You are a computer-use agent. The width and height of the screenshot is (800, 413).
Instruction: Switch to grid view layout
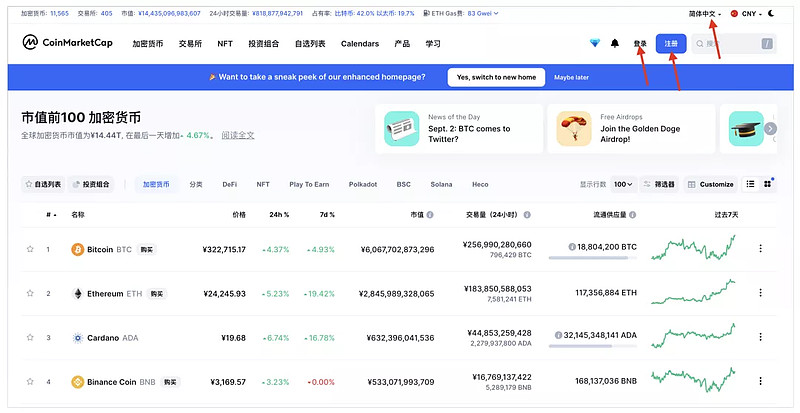click(767, 184)
